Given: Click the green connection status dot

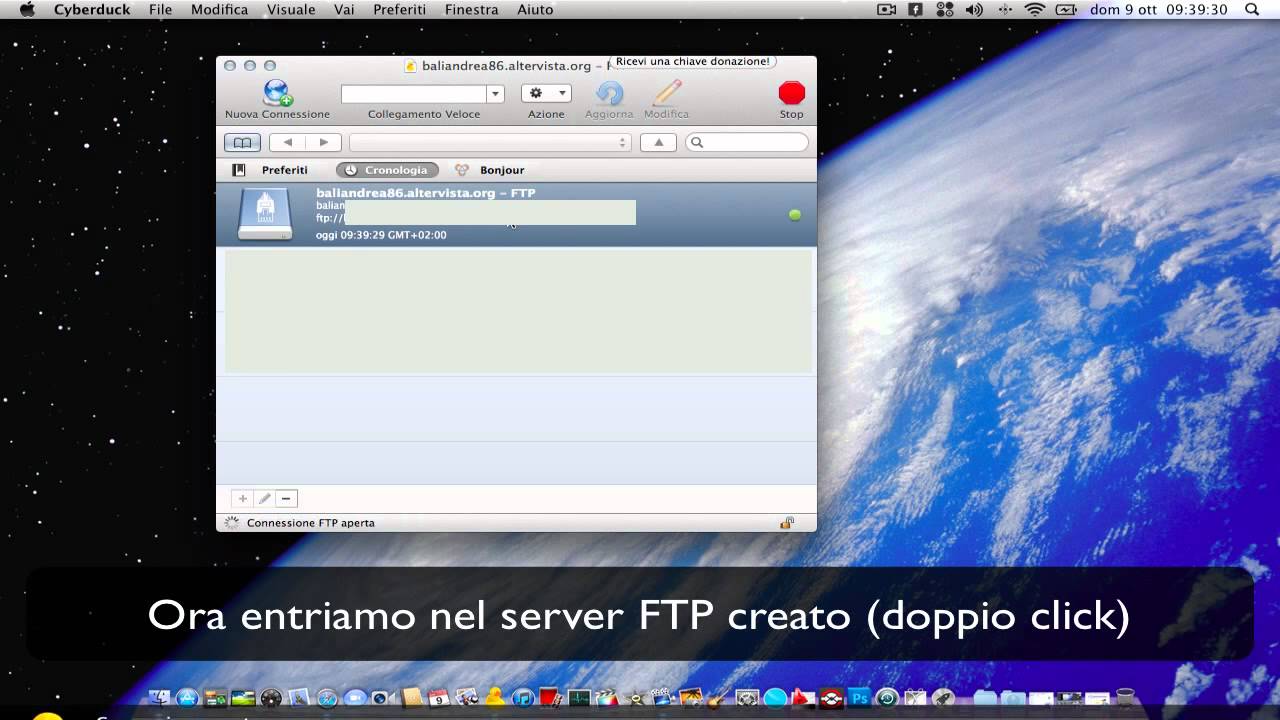Looking at the screenshot, I should click(x=795, y=214).
